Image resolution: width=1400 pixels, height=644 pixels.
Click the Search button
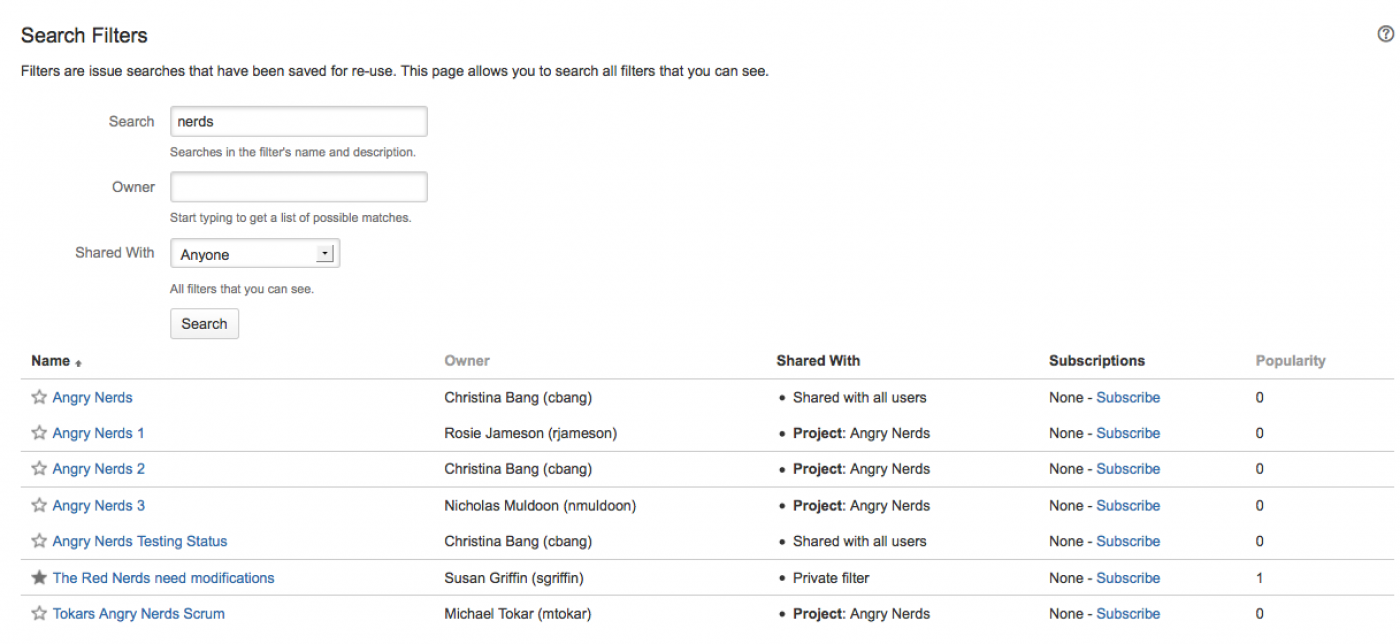[x=204, y=324]
